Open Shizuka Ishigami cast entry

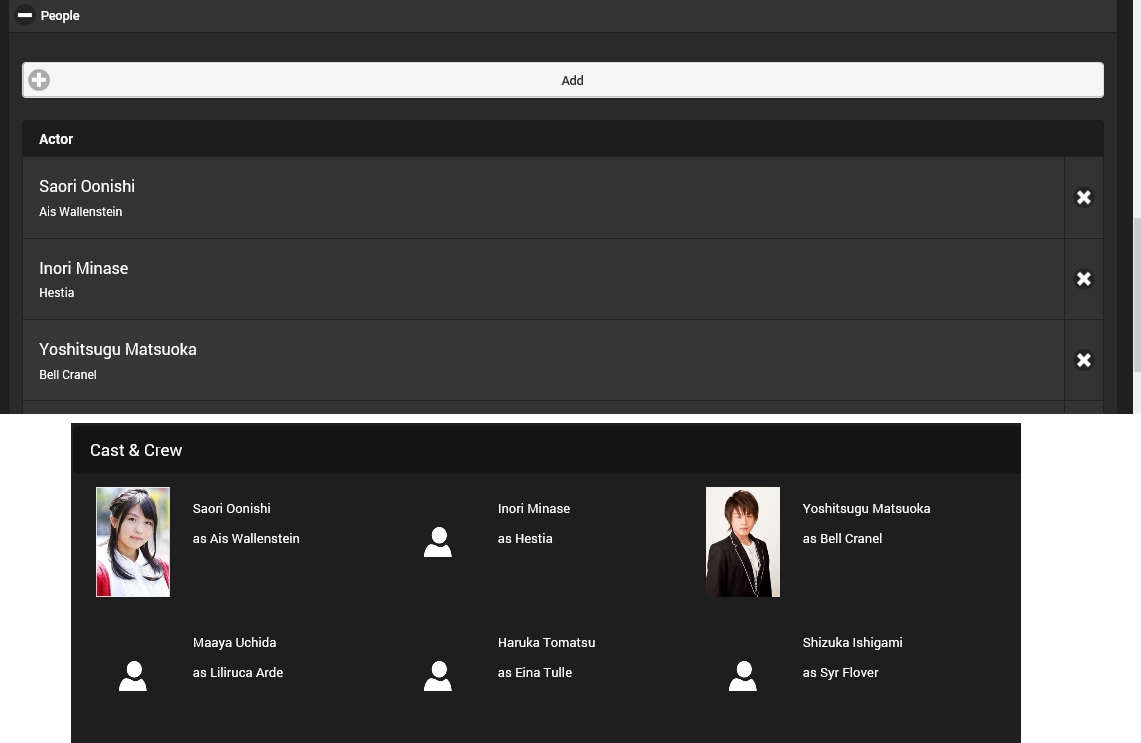coord(853,643)
